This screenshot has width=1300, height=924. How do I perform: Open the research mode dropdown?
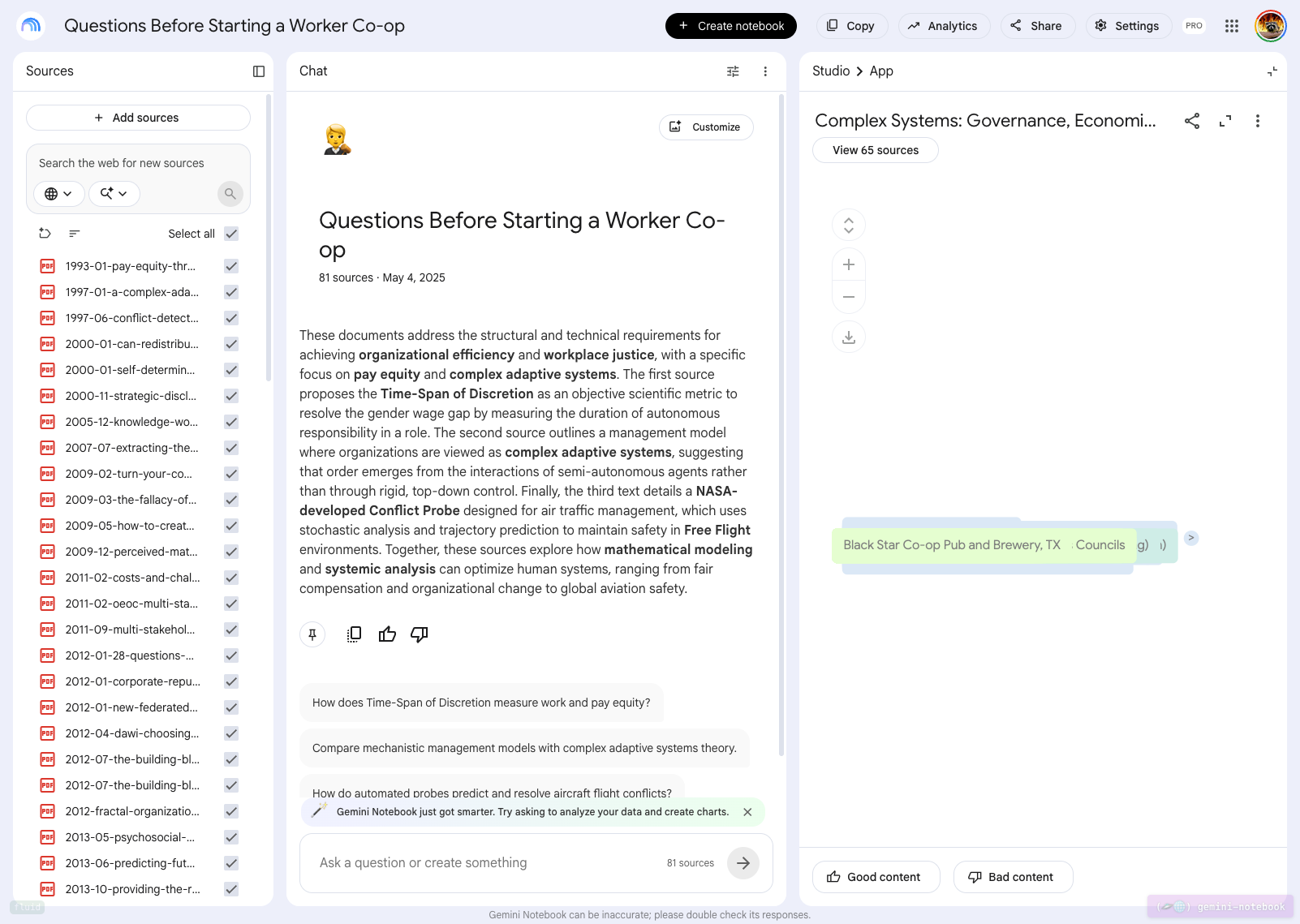click(x=114, y=194)
